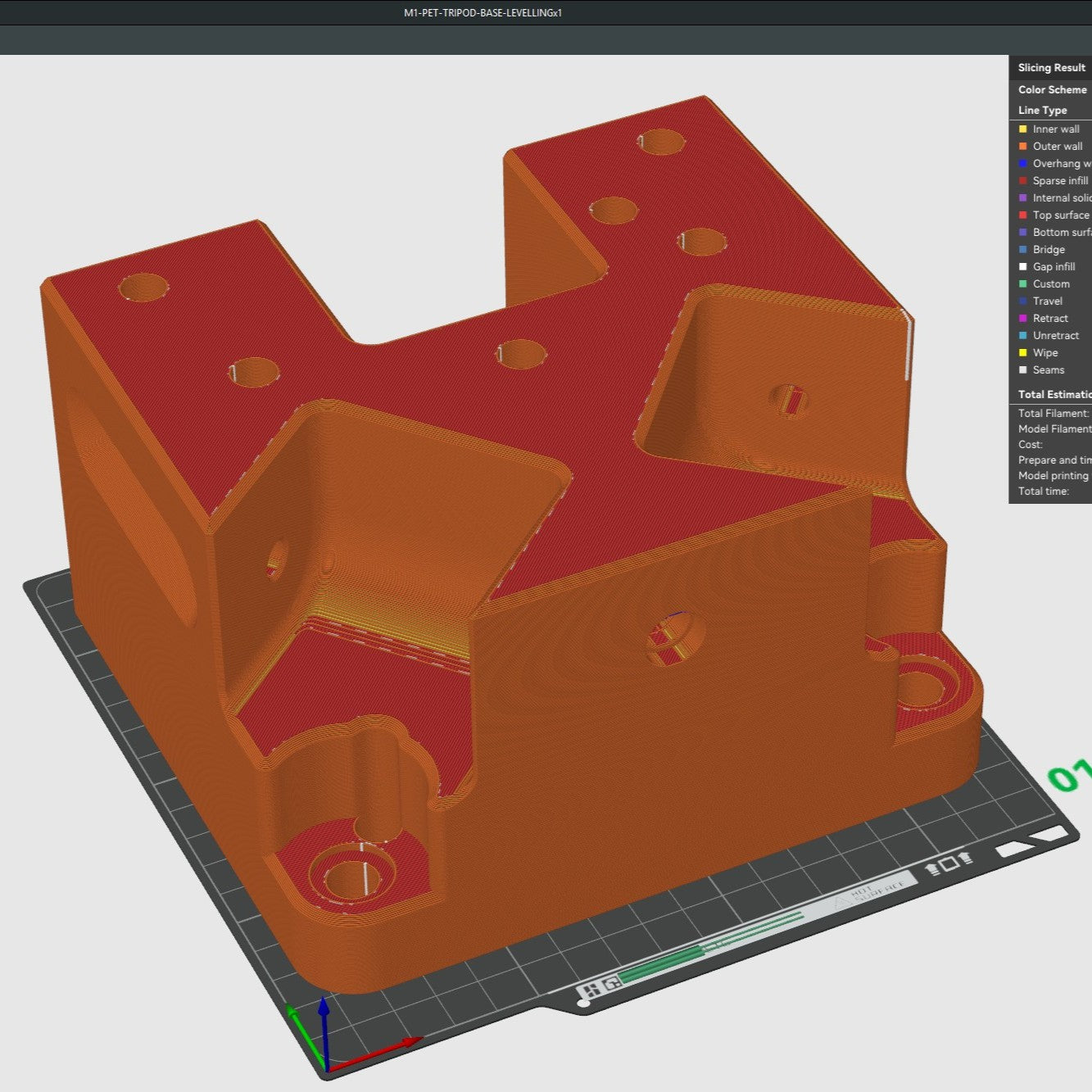Select the Model Filament row
The image size is (1092, 1092).
[x=1054, y=428]
